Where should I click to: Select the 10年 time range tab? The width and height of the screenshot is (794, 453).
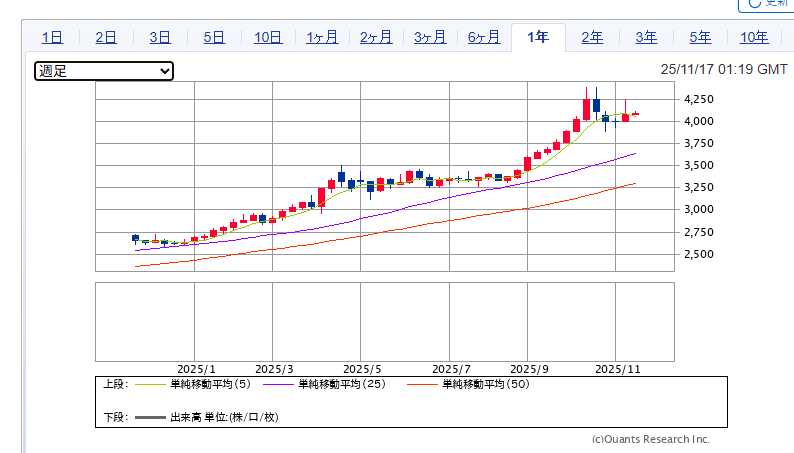click(754, 38)
